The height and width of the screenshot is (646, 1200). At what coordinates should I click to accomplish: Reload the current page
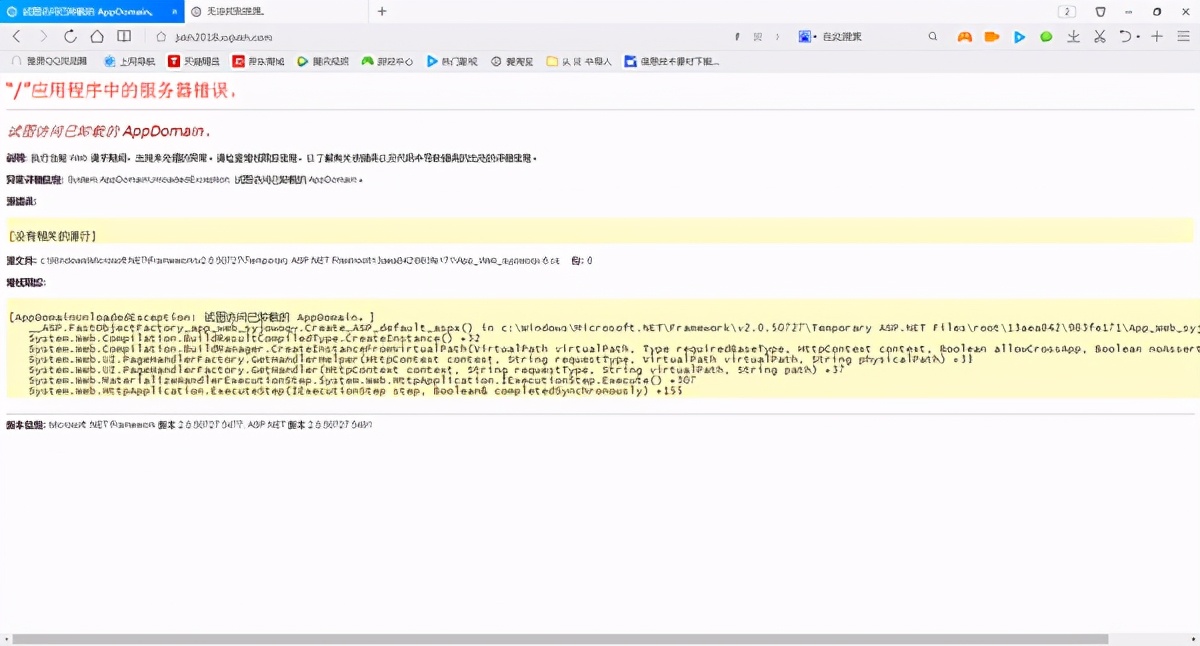click(69, 36)
